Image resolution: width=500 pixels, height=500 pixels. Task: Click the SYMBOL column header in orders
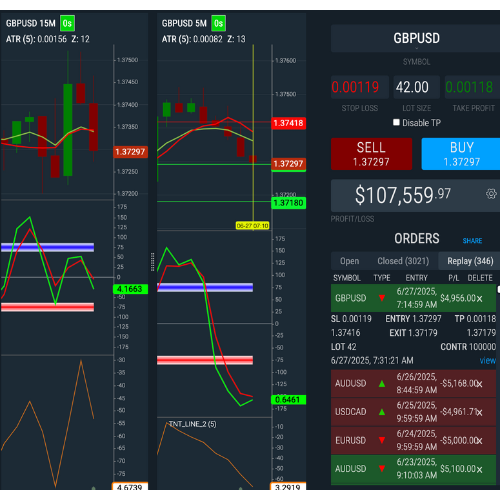tap(347, 278)
